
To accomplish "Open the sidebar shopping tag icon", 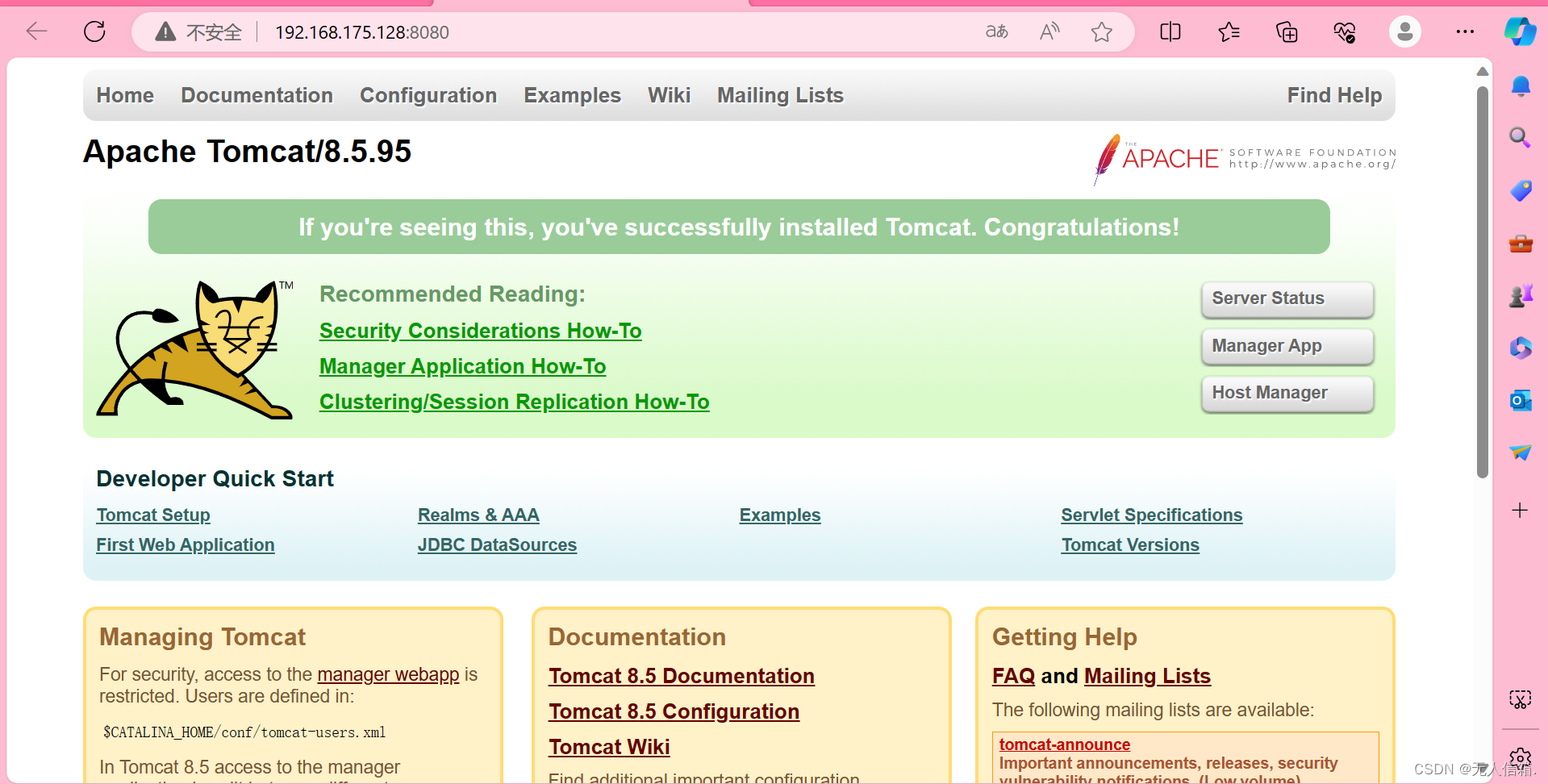I will click(1521, 190).
